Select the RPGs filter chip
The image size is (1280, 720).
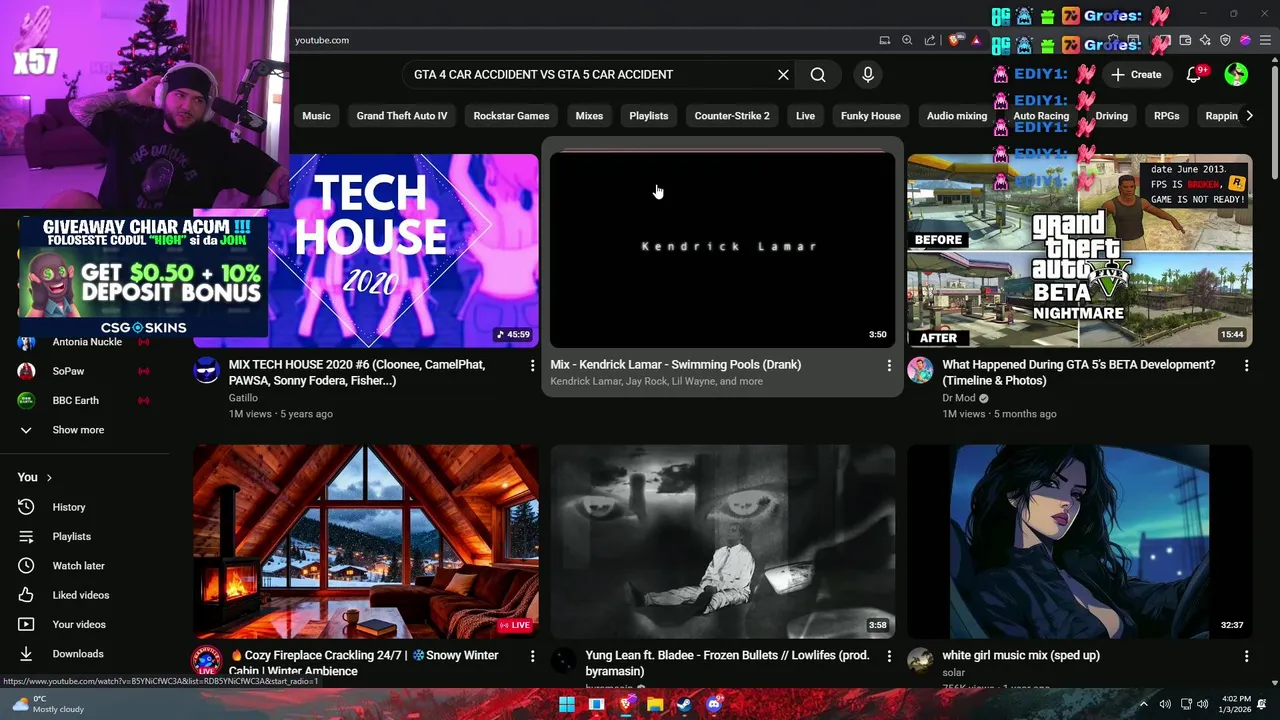[1166, 116]
